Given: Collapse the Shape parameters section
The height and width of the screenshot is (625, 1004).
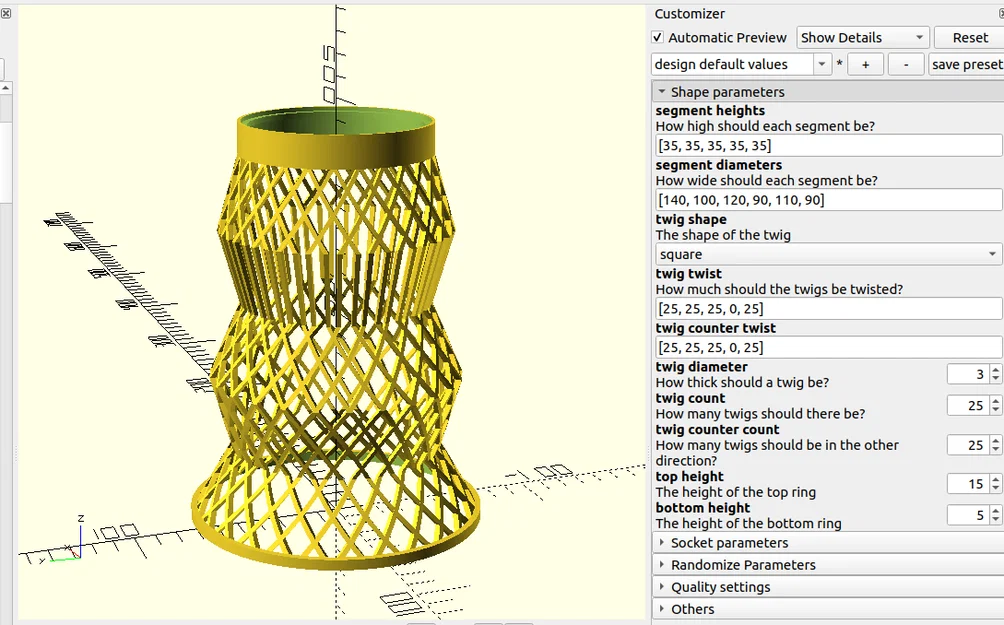Looking at the screenshot, I should pos(661,90).
